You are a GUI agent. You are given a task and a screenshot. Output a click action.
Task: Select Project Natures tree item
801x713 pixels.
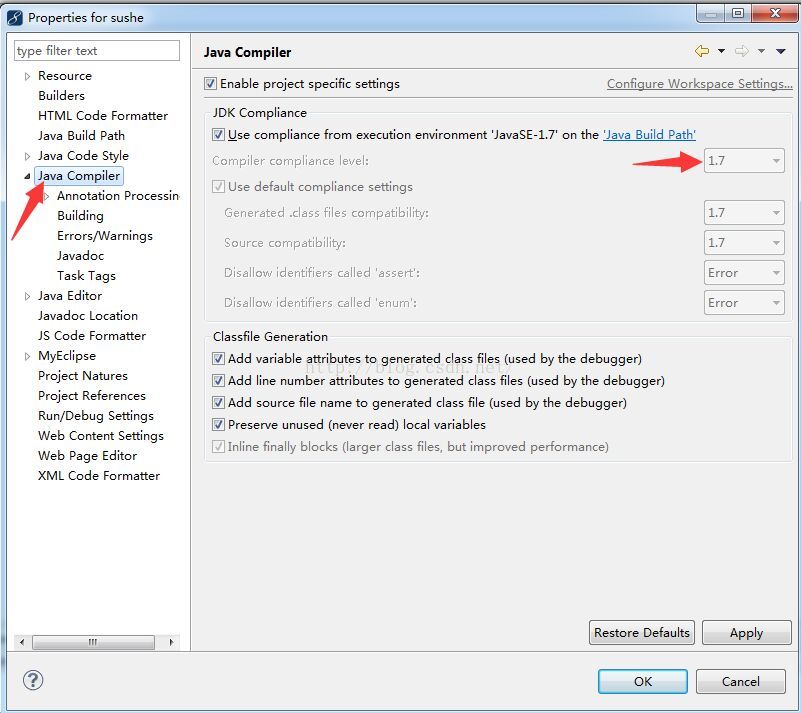click(83, 375)
